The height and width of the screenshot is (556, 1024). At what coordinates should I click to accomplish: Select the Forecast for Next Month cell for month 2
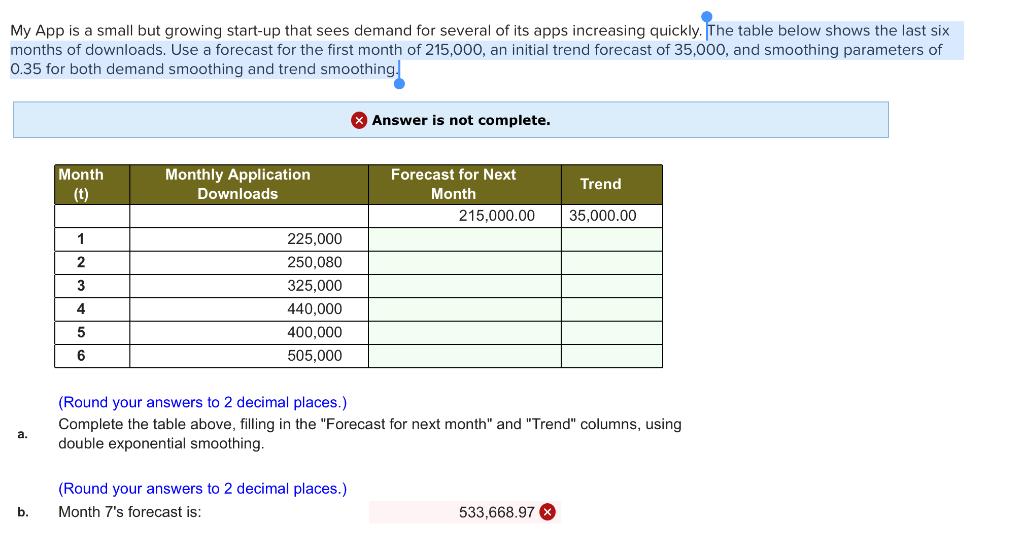tap(465, 263)
